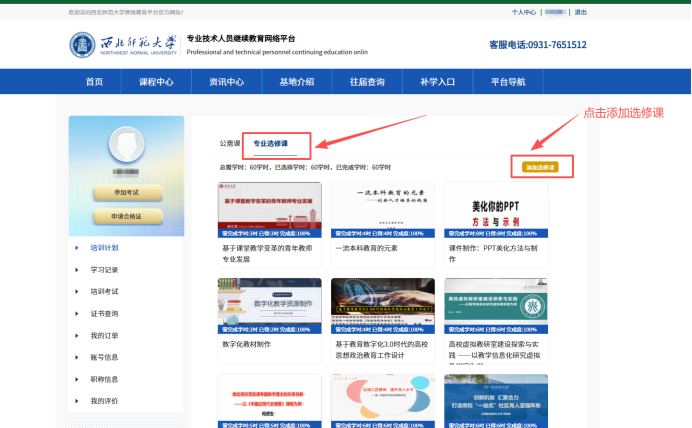692x428 pixels.
Task: Click course title 基于课堂教学变革的青年教师专业发展
Action: tap(267, 254)
